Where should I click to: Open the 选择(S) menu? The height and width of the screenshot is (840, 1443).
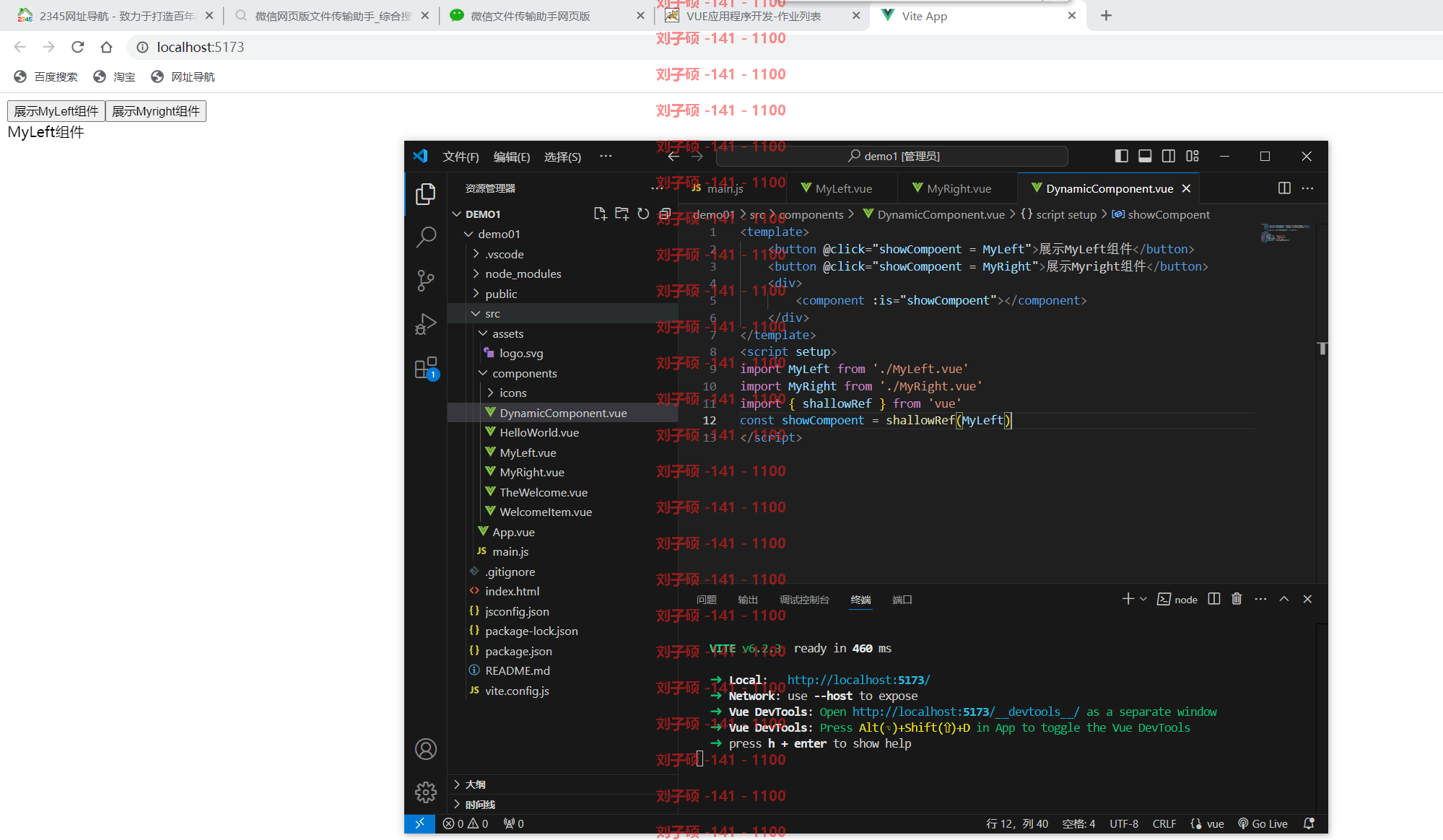tap(562, 157)
